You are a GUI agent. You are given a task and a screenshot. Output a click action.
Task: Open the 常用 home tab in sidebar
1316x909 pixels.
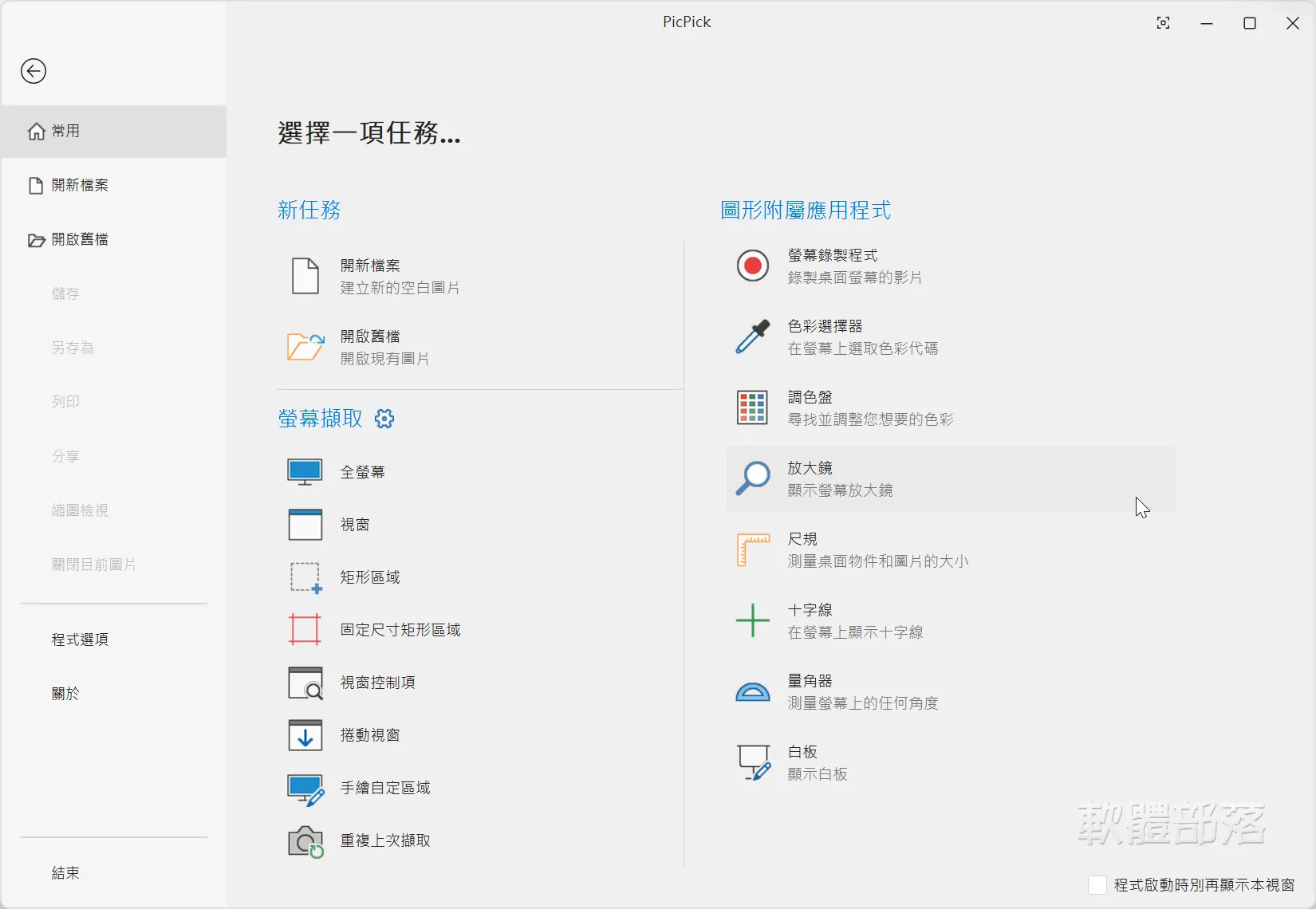(x=114, y=131)
